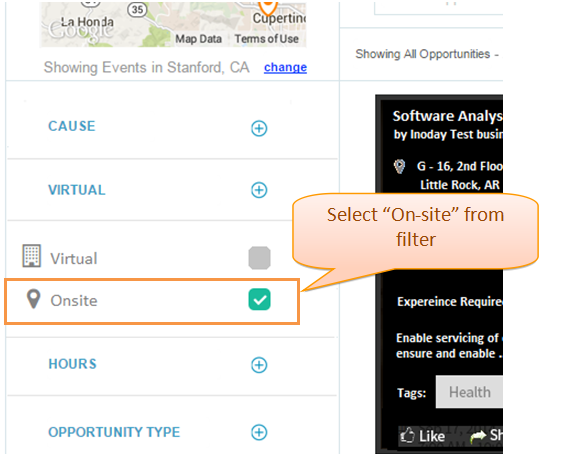Click the location pin beside G-16 address
568x454 pixels.
(399, 166)
